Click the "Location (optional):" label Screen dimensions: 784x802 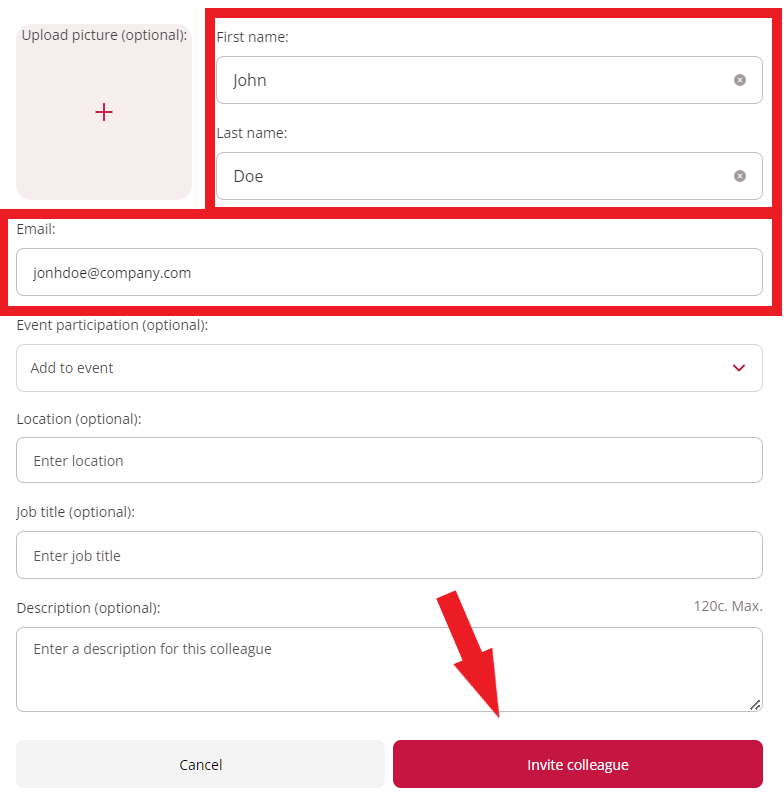(79, 419)
